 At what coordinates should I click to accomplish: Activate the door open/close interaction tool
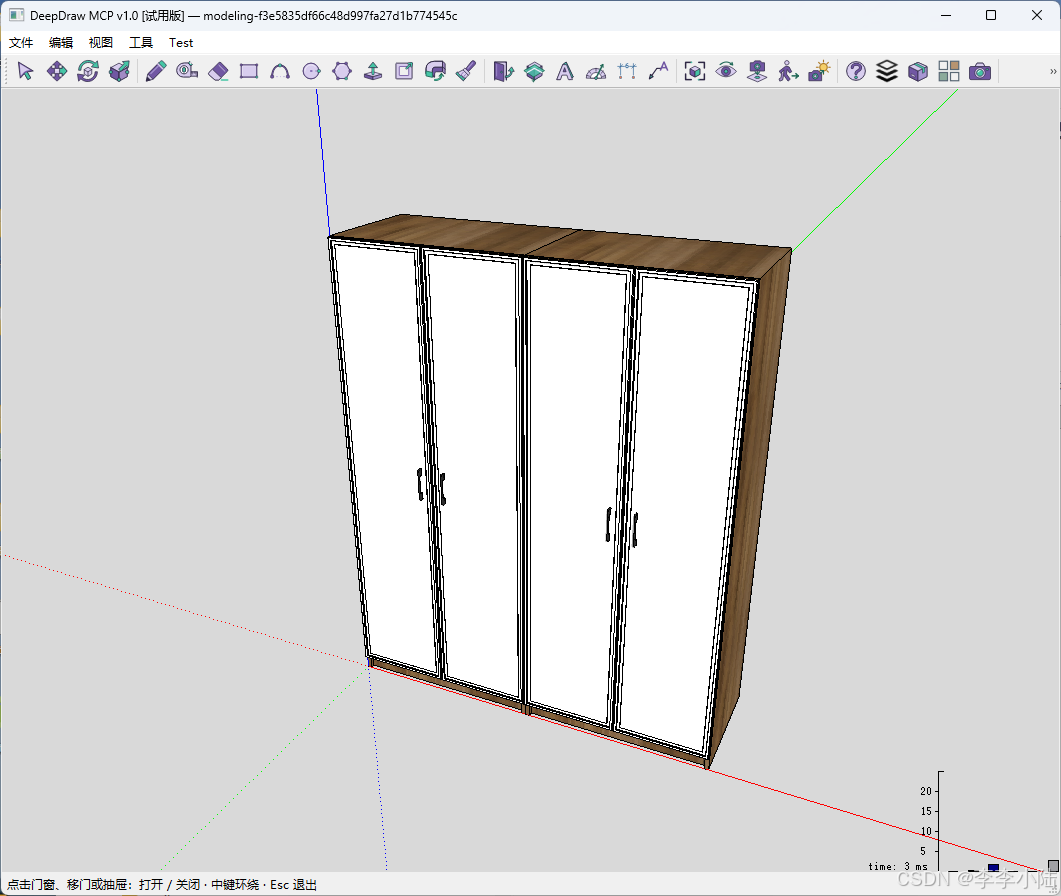(x=503, y=71)
